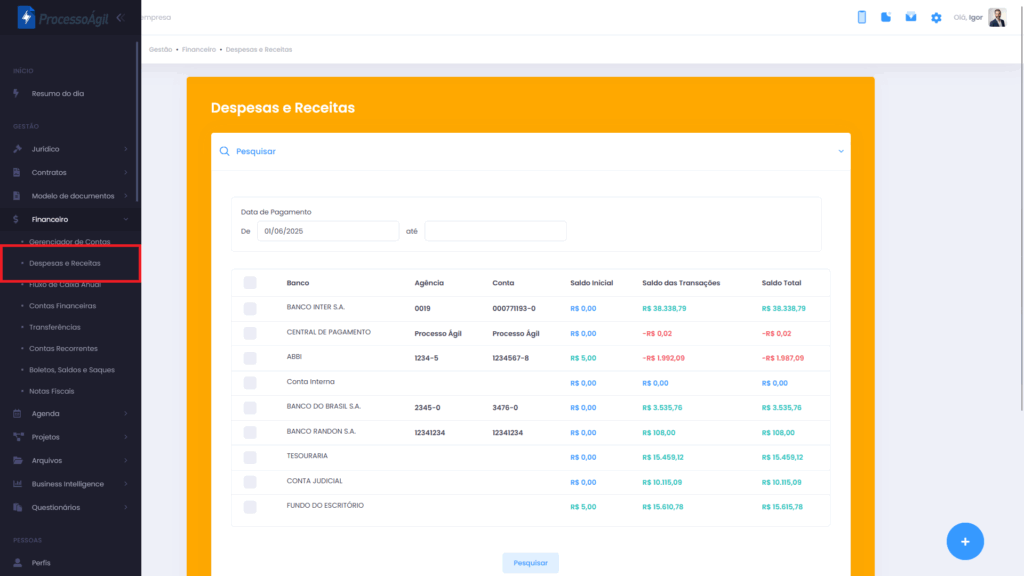Click the folder icon beside Arquivos

click(x=18, y=460)
